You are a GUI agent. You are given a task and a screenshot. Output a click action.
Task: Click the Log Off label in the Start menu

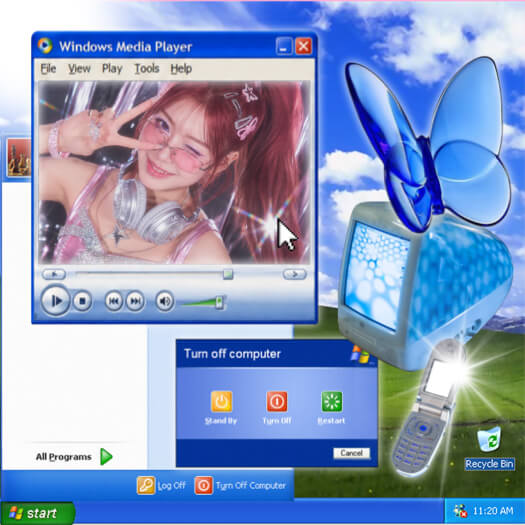click(171, 485)
